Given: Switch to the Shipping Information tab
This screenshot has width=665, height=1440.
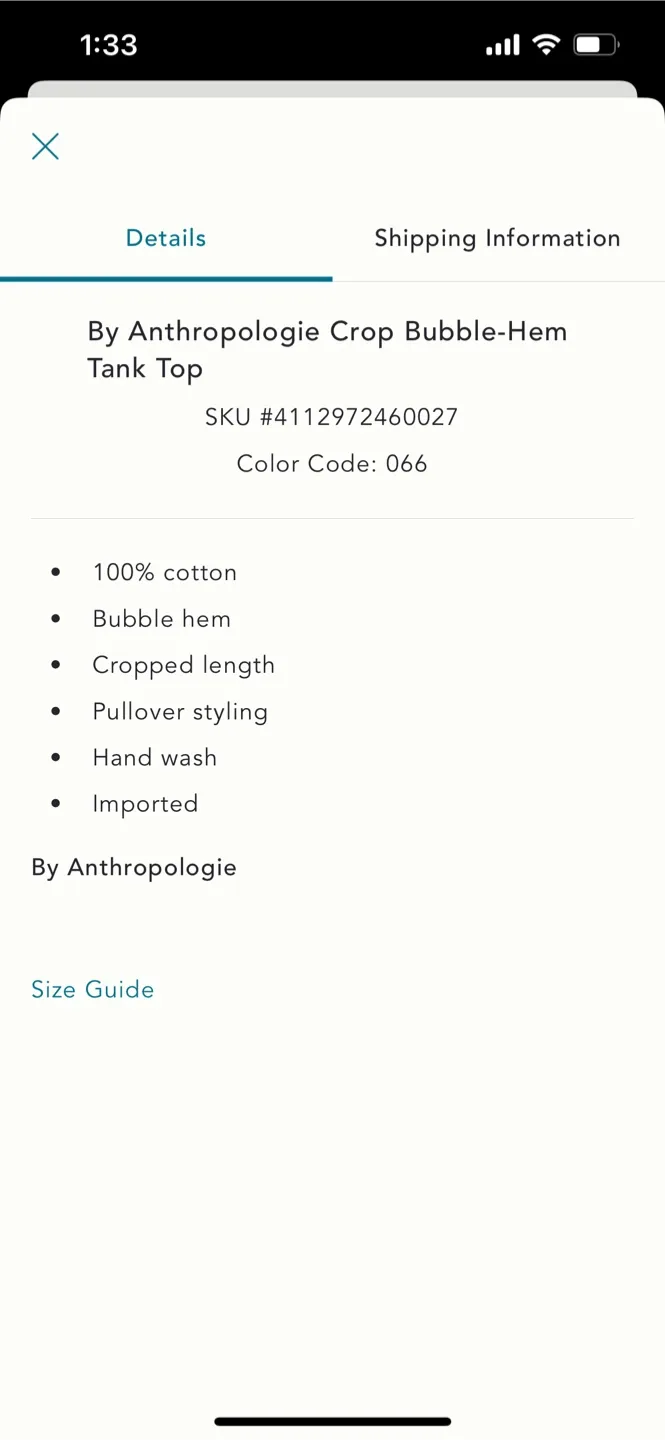Looking at the screenshot, I should pos(497,238).
